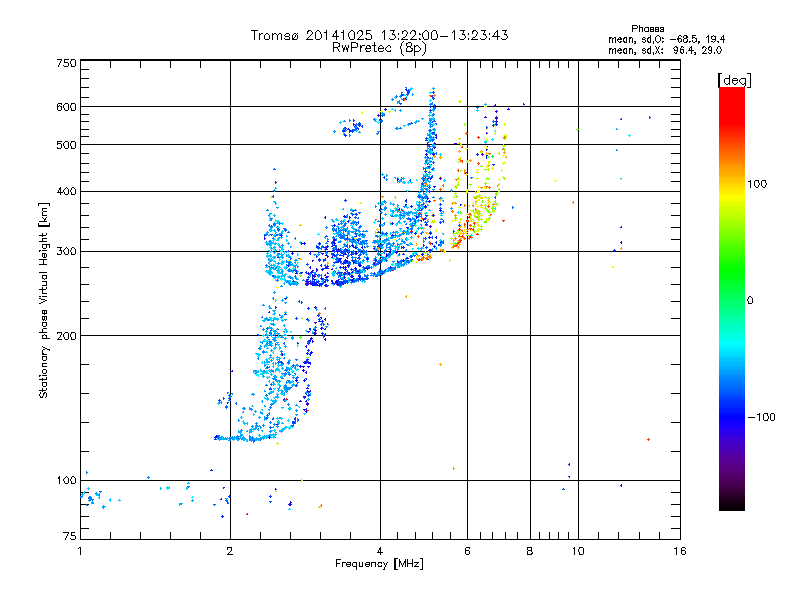Click the colorbar tick label '-100'
This screenshot has height=600, width=800.
click(761, 417)
